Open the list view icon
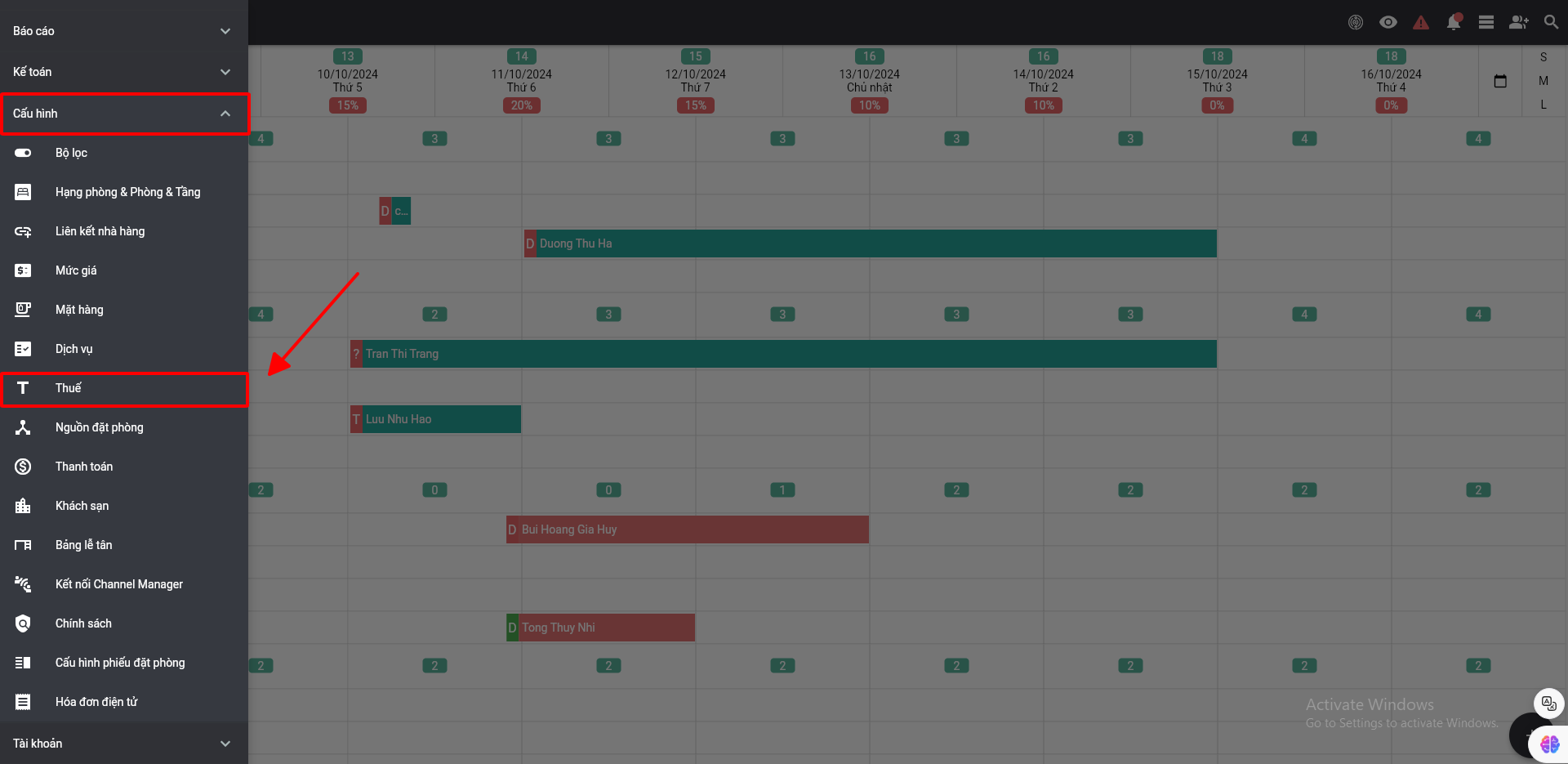Image resolution: width=1568 pixels, height=764 pixels. click(x=1486, y=22)
